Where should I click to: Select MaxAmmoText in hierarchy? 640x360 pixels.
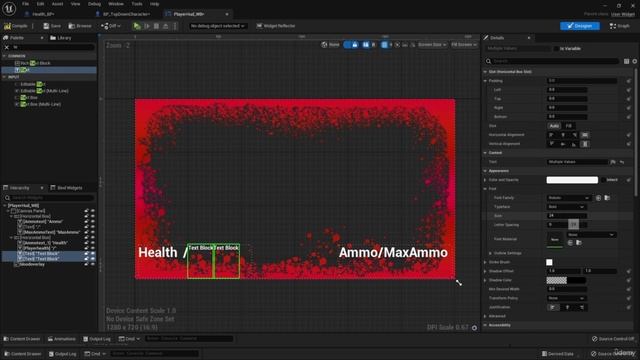(x=51, y=232)
